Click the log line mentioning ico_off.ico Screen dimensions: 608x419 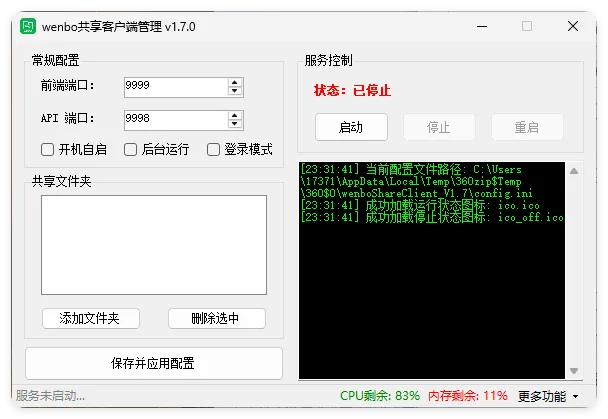pos(432,217)
